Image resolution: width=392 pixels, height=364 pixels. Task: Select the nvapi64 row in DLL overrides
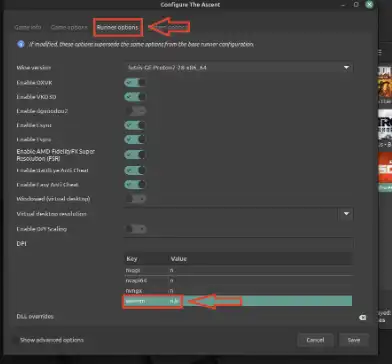click(238, 281)
